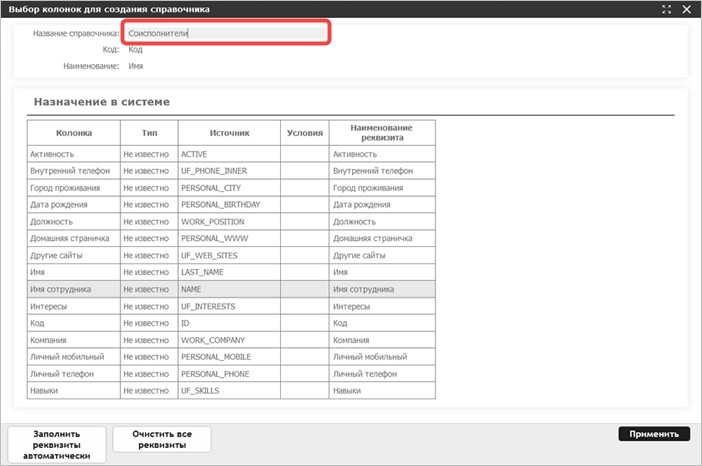Select the Код cell in Колонка column
Viewport: 702px width, 466px height.
(x=74, y=323)
